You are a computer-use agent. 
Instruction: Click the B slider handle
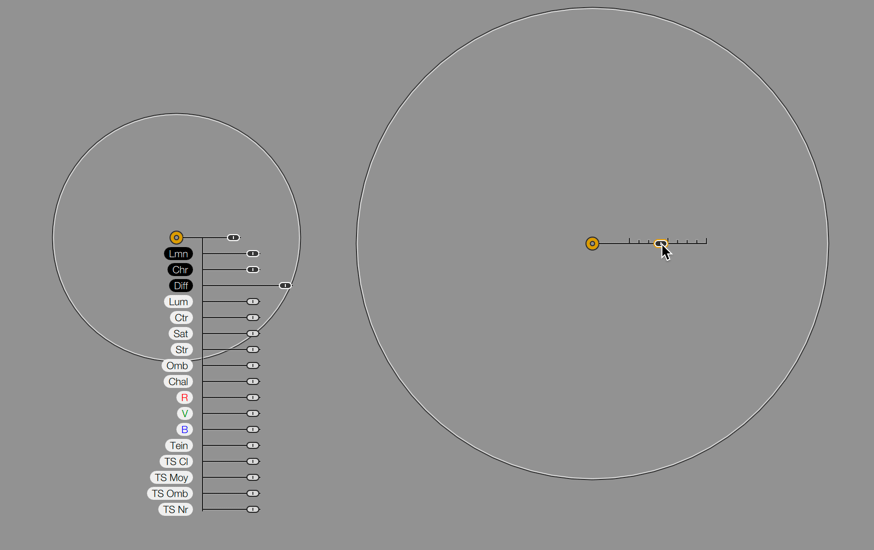tap(253, 430)
